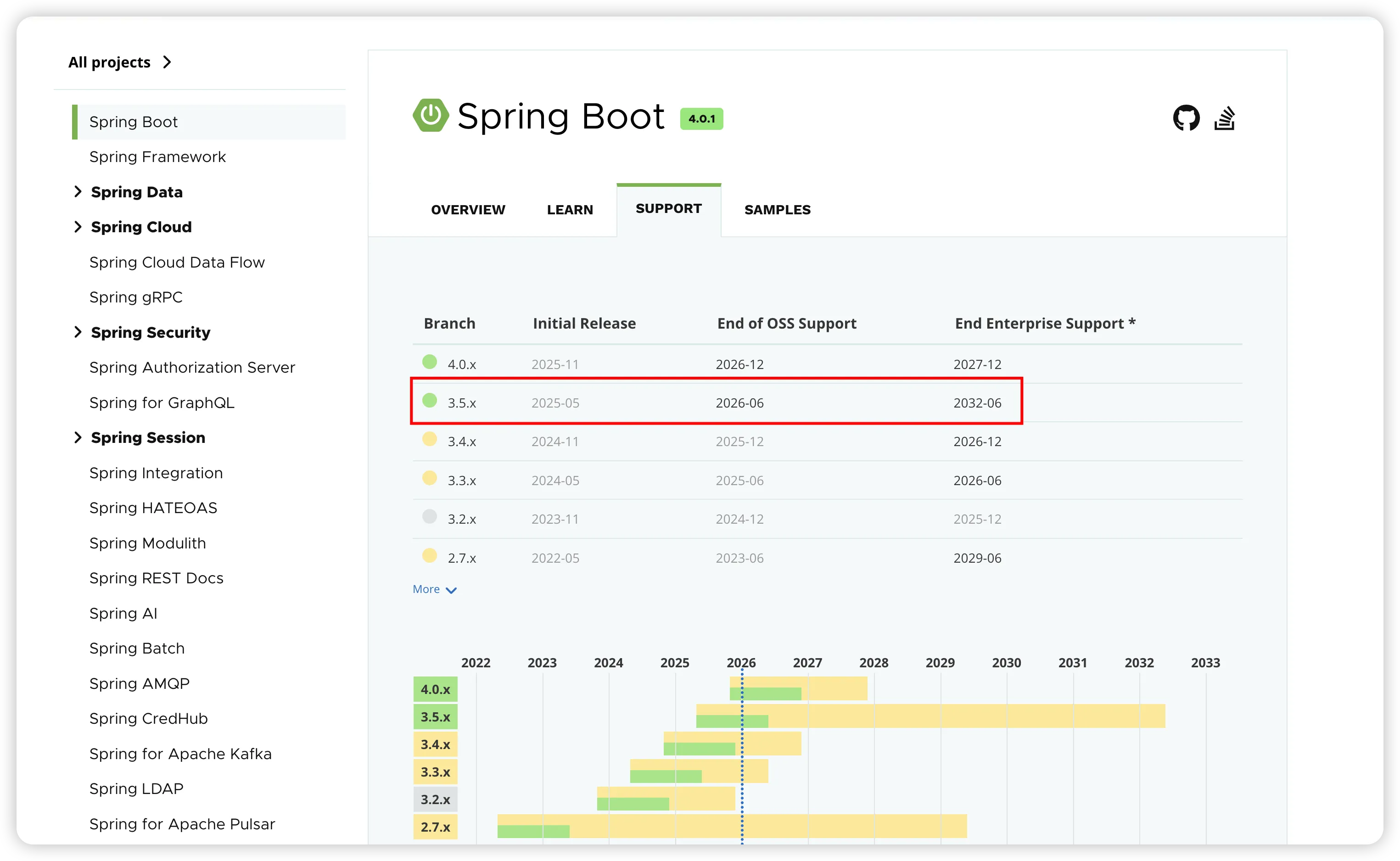
Task: Expand the Spring Data tree section
Action: 78,192
